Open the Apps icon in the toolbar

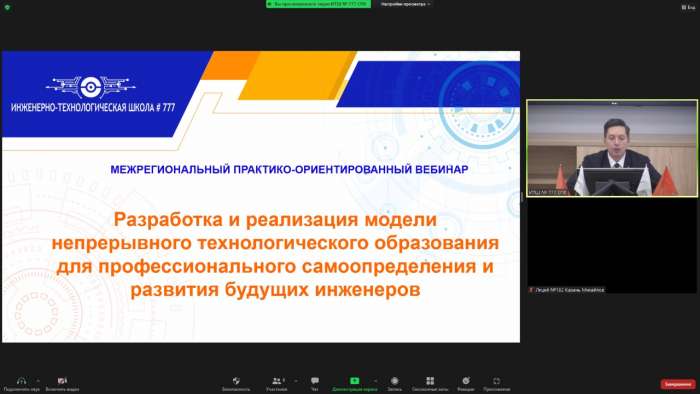click(x=496, y=381)
